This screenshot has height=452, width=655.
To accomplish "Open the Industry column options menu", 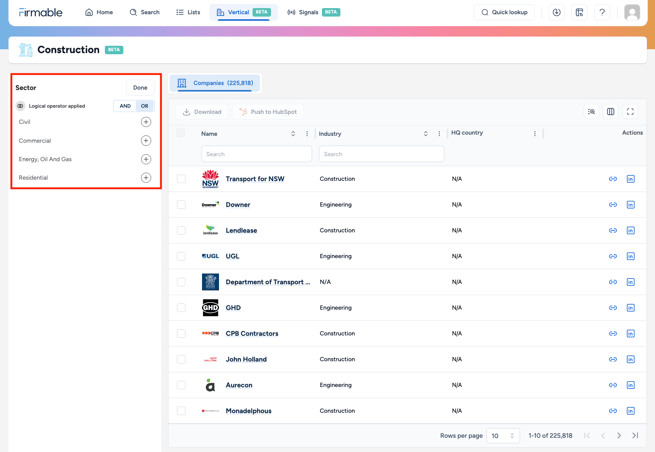I will tap(439, 134).
